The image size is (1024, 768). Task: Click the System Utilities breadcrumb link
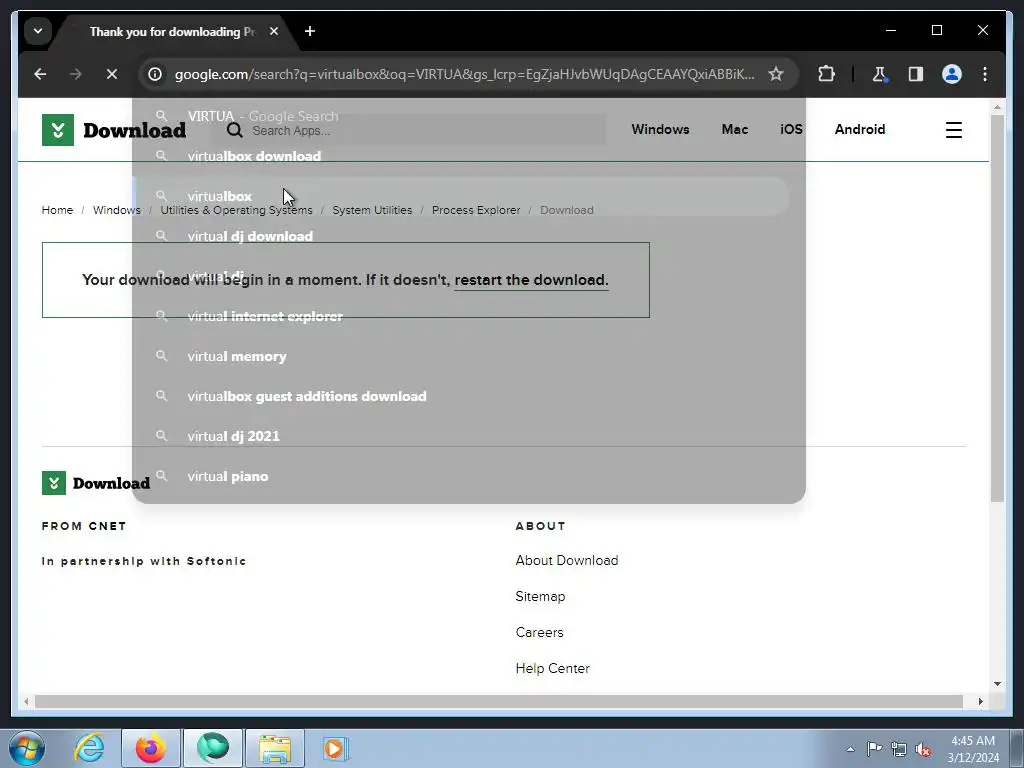point(372,210)
